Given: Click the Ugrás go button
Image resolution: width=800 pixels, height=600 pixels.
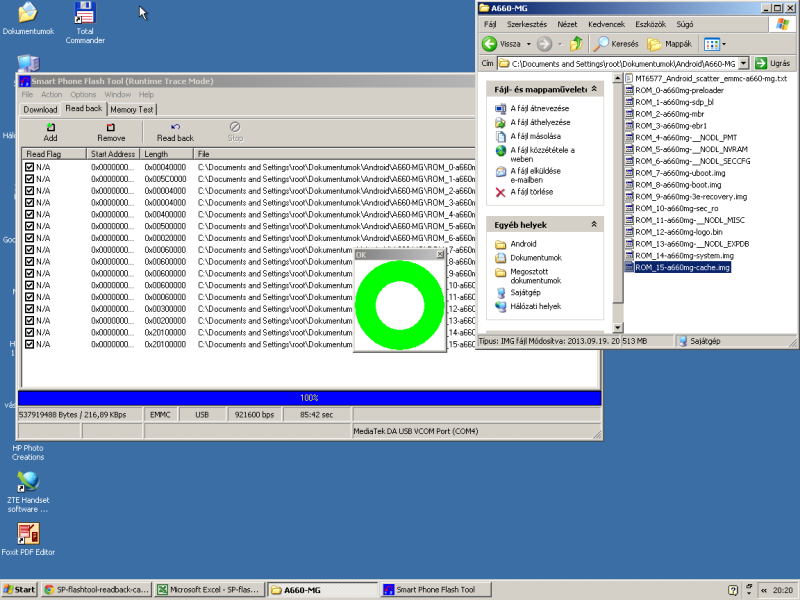Looking at the screenshot, I should [x=772, y=63].
